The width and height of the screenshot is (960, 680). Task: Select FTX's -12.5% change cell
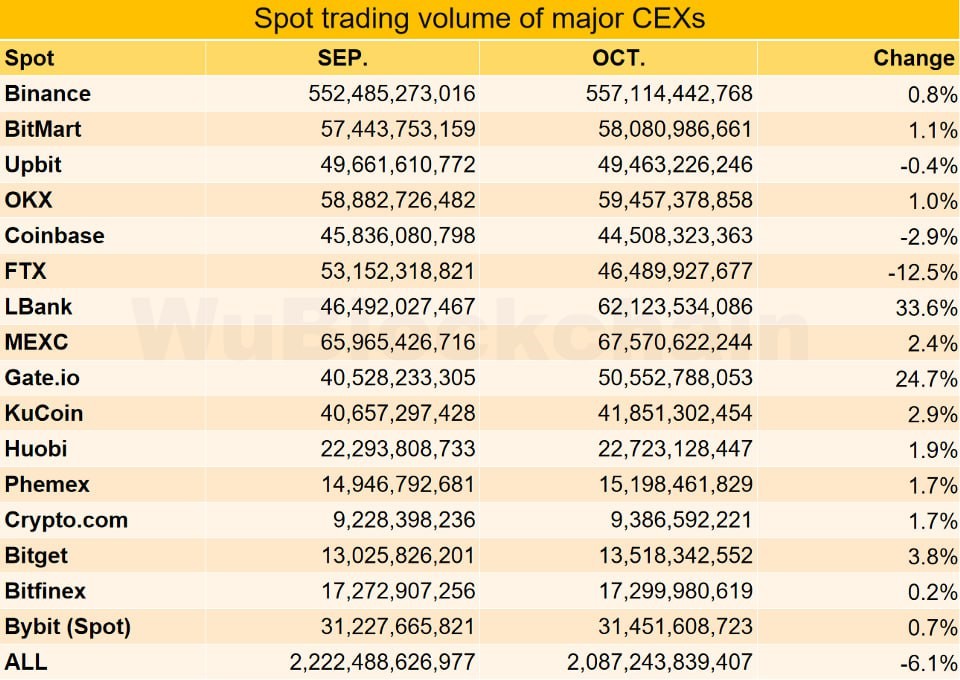tap(924, 272)
